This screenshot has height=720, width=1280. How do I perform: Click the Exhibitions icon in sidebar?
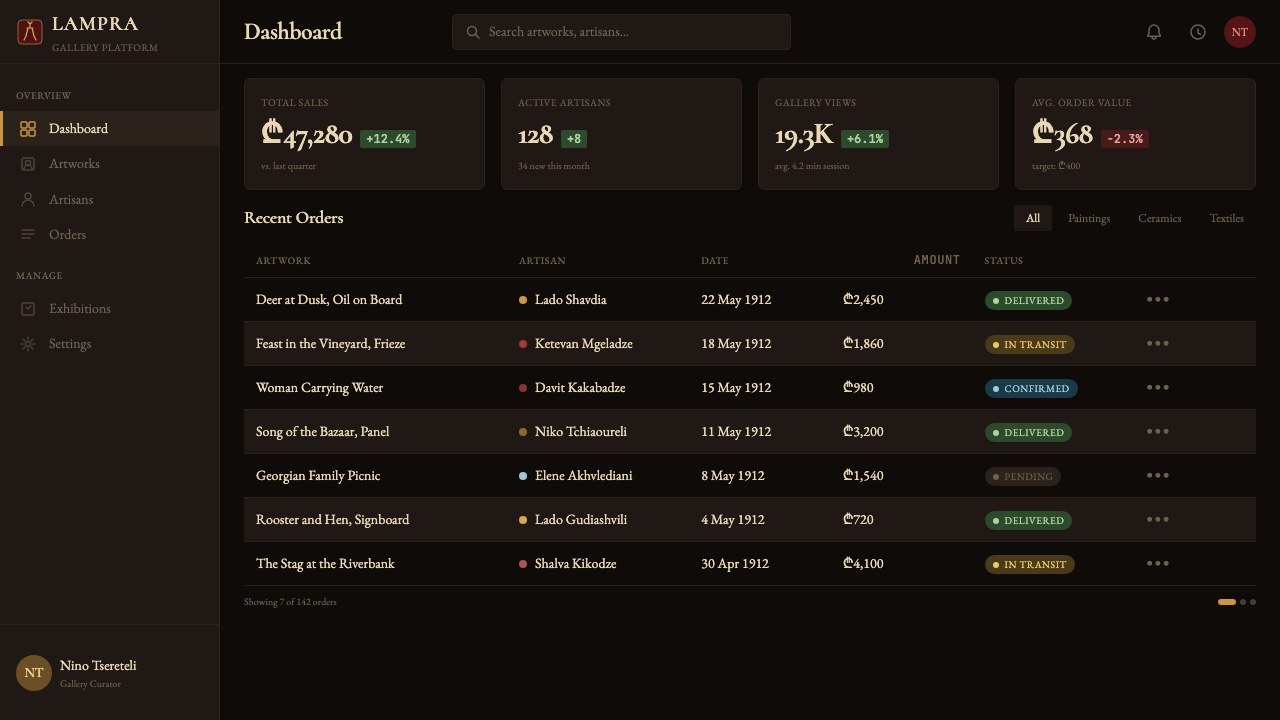[28, 309]
